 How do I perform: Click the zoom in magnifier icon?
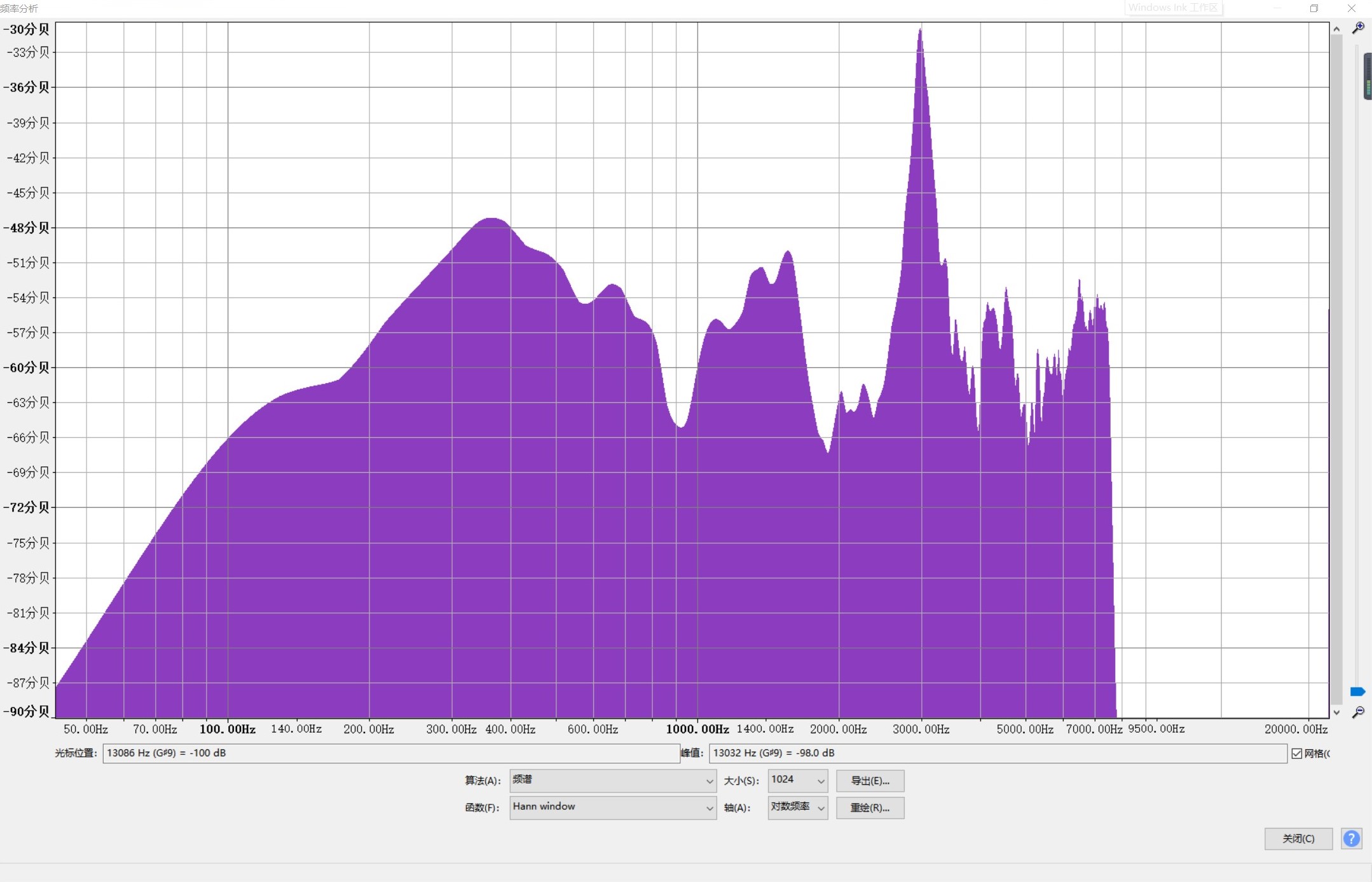click(x=1358, y=27)
